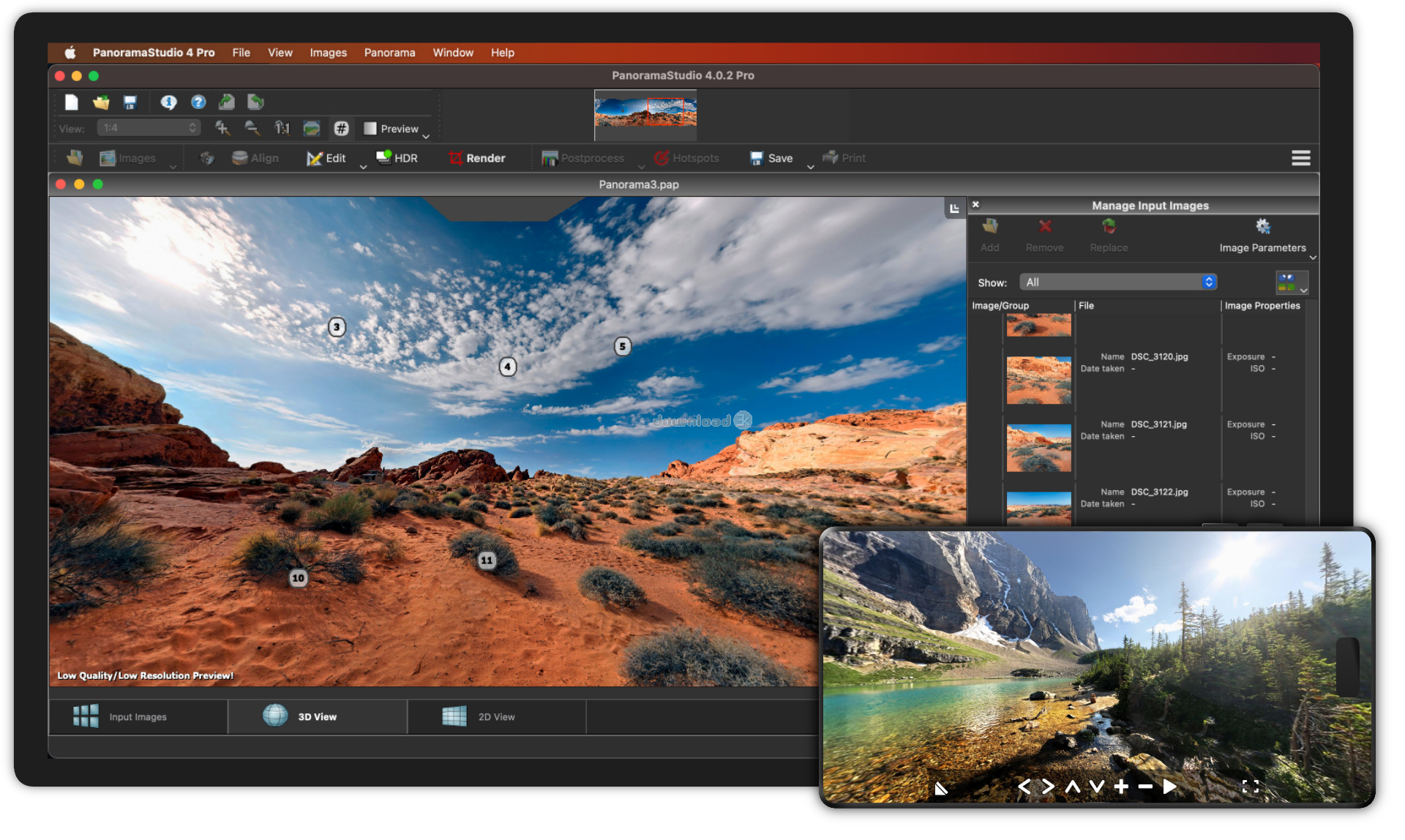Select the DSC_3121.jpg thumbnail
The image size is (1405, 840).
[x=1038, y=448]
